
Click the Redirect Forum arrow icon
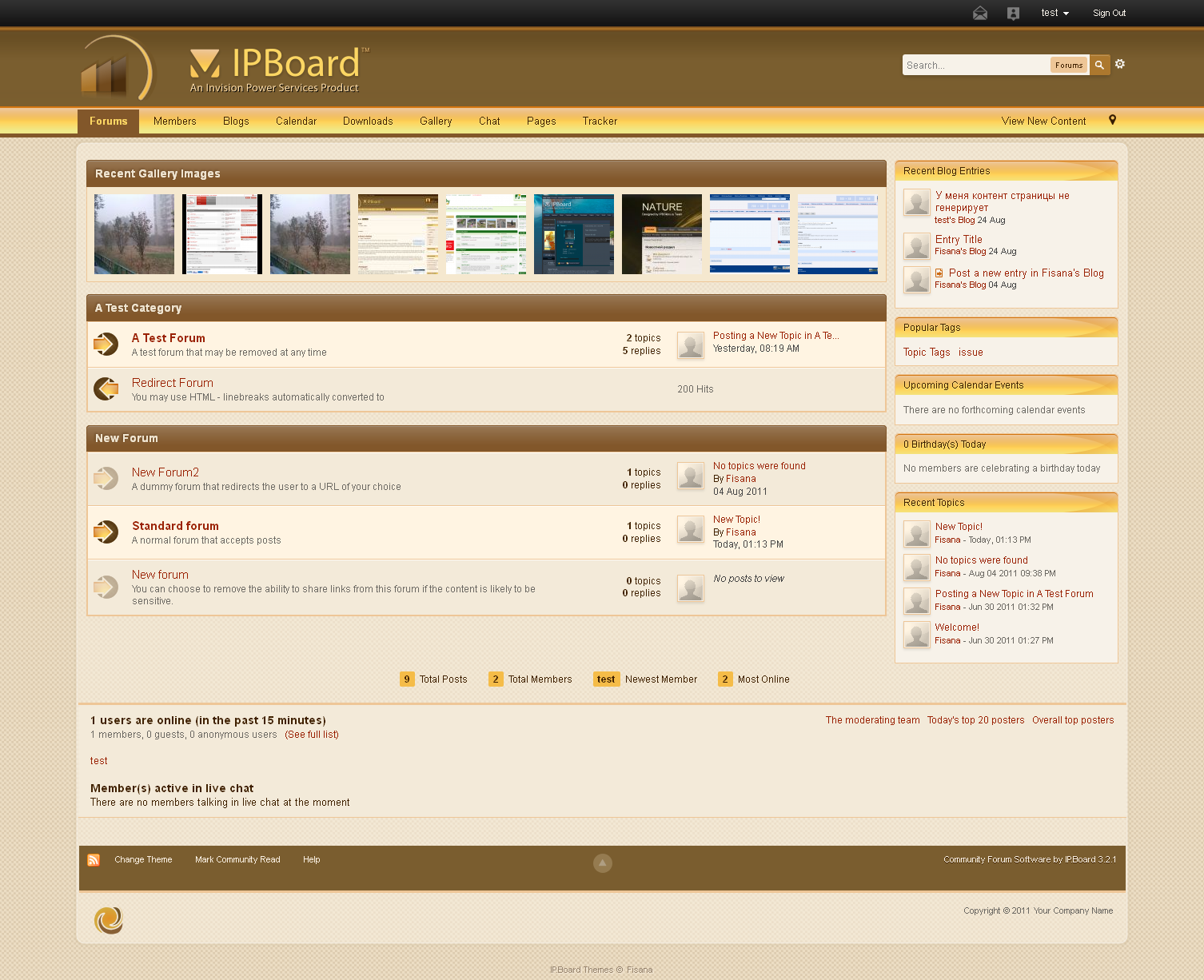[x=106, y=389]
